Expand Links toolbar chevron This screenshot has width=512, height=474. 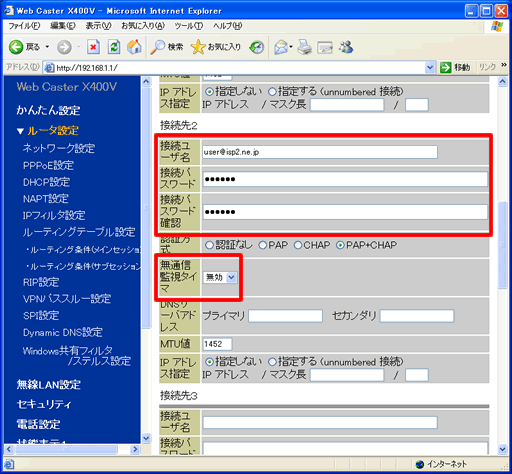point(503,64)
